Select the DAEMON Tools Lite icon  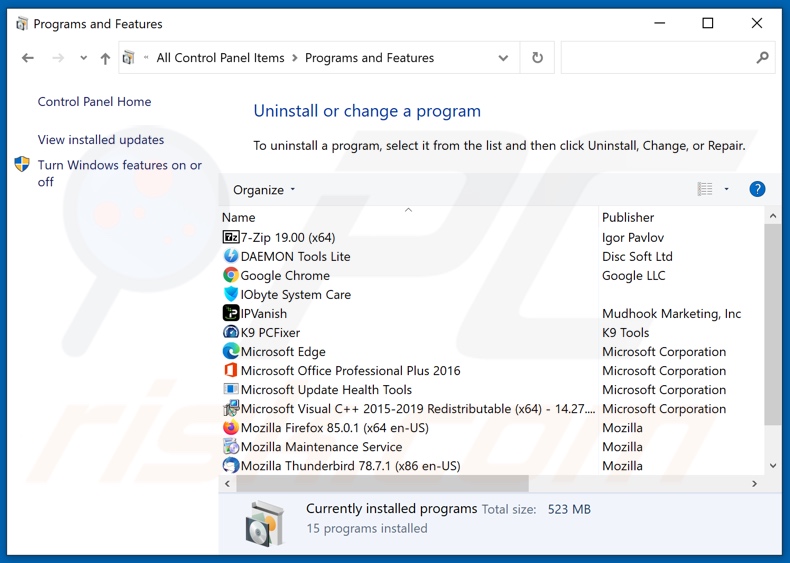coord(231,257)
